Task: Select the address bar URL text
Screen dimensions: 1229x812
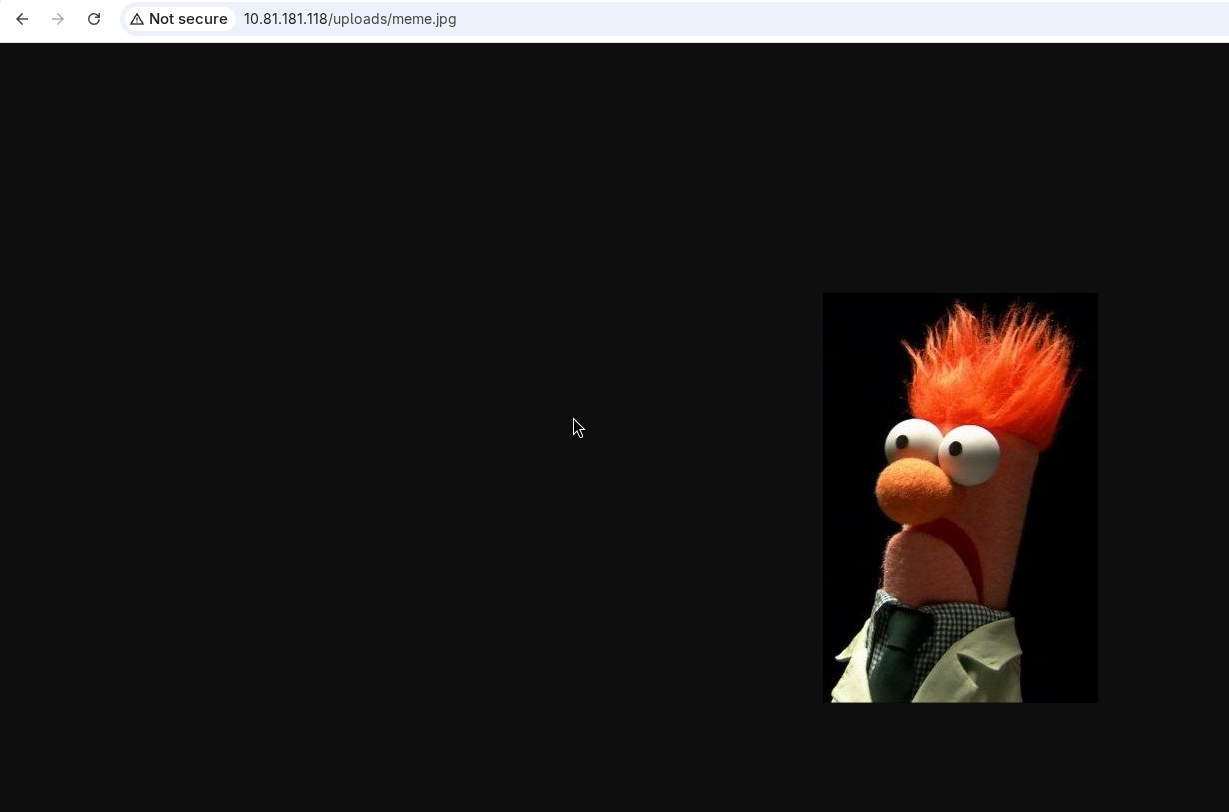Action: [x=350, y=19]
